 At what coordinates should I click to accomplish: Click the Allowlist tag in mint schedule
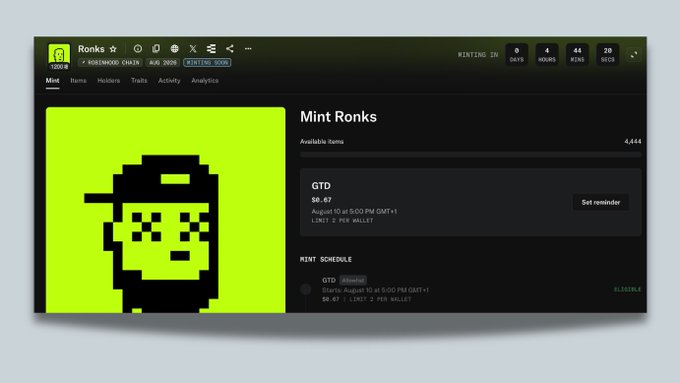coord(353,280)
